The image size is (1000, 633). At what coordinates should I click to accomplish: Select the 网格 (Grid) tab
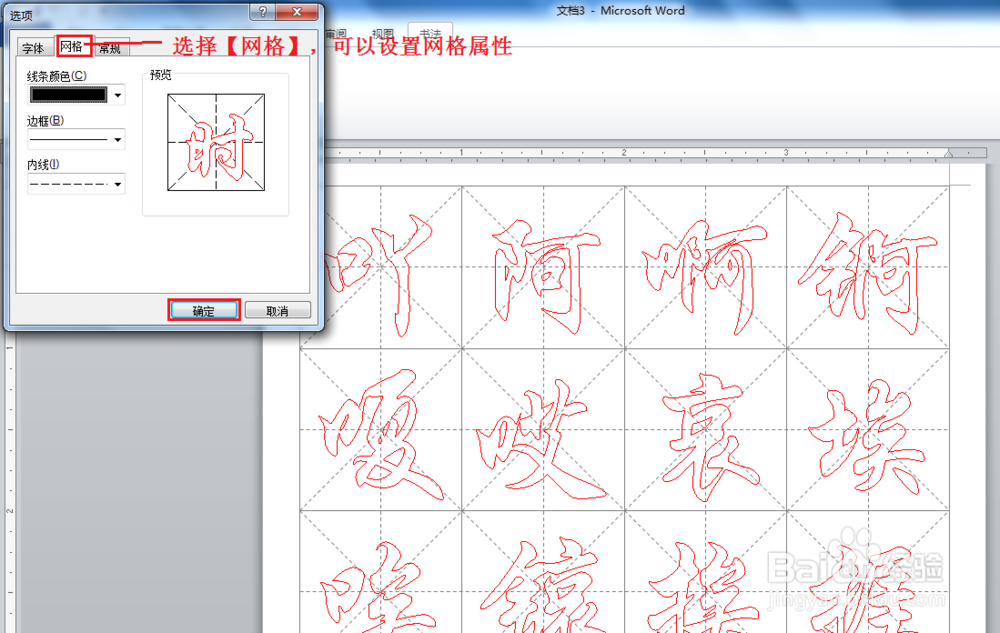click(x=72, y=45)
